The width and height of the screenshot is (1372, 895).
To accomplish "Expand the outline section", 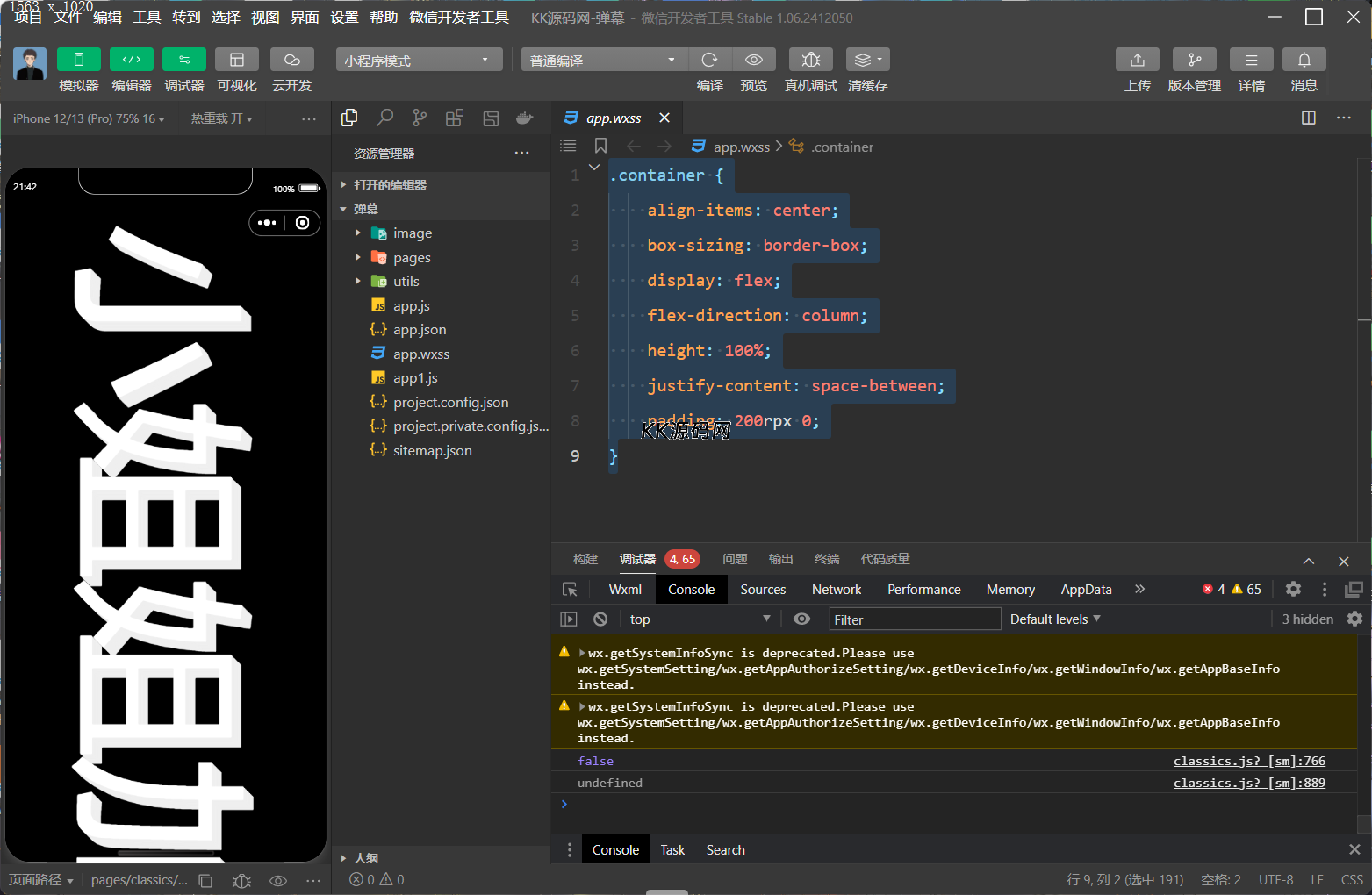I will [x=442, y=858].
